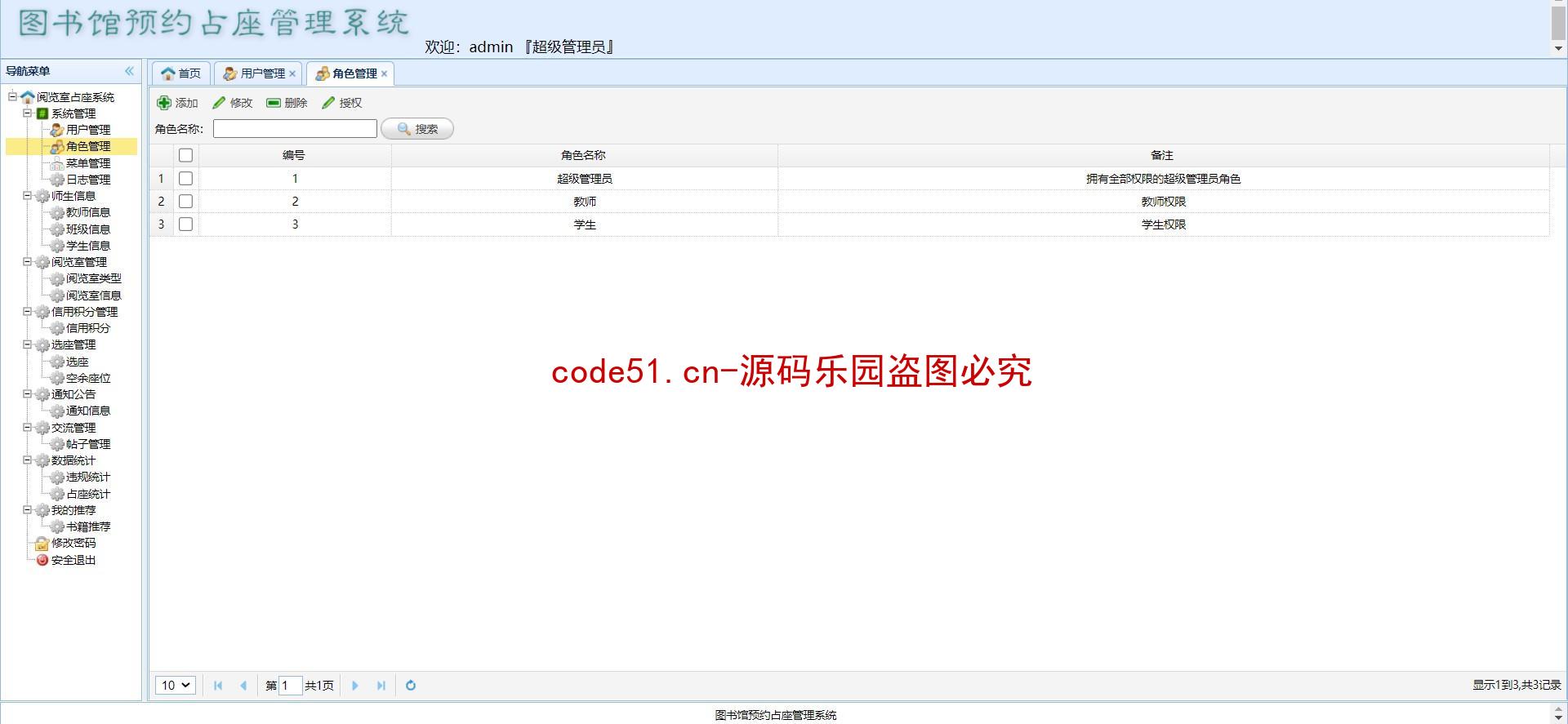Click the 删除 minus icon
Viewport: 1568px width, 724px height.
274,103
